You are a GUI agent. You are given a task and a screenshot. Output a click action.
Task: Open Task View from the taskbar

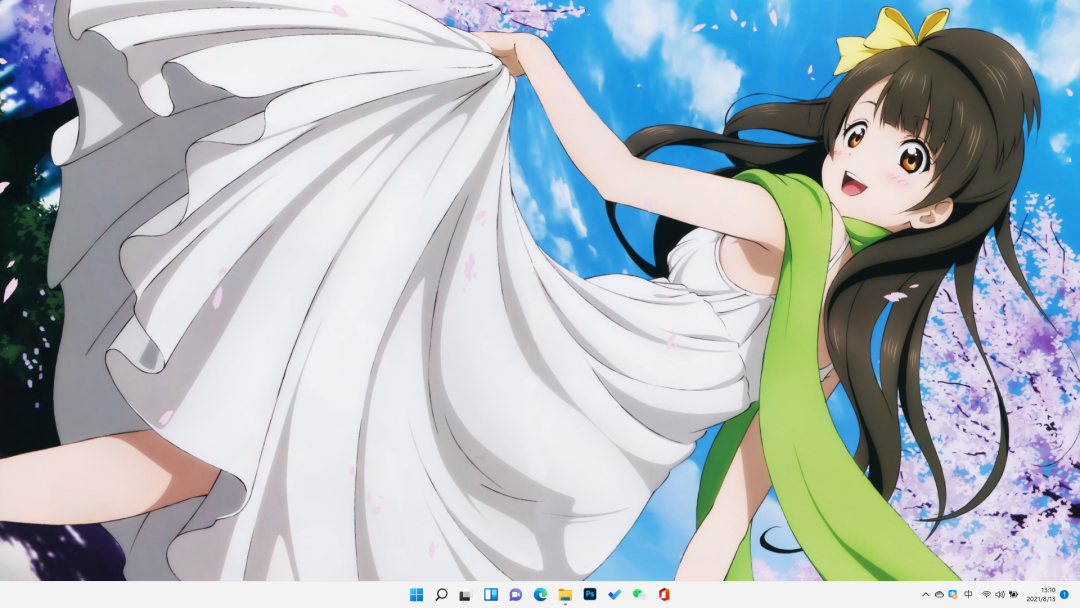click(466, 595)
